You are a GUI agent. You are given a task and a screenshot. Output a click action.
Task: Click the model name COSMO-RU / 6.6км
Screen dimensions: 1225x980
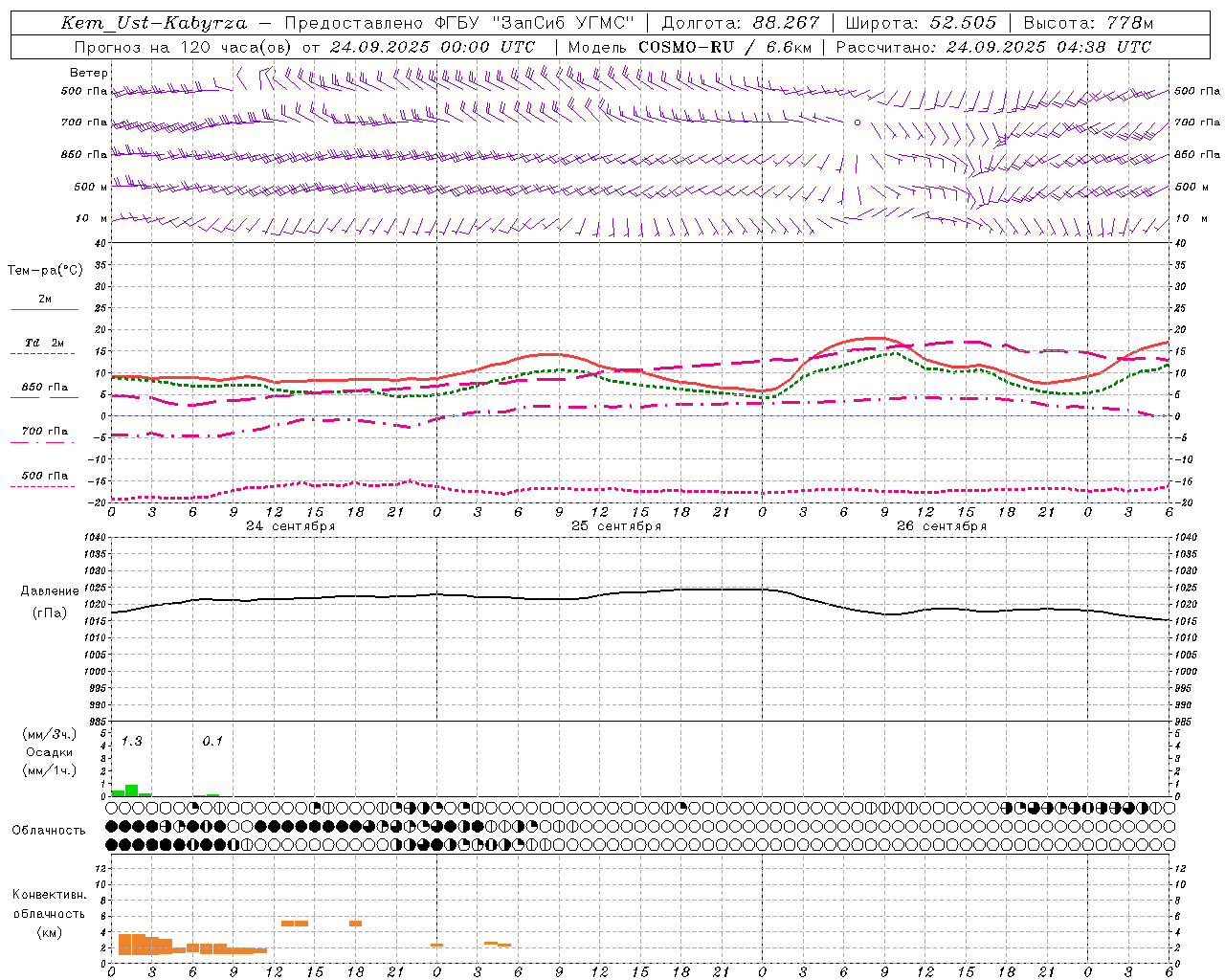[x=724, y=47]
